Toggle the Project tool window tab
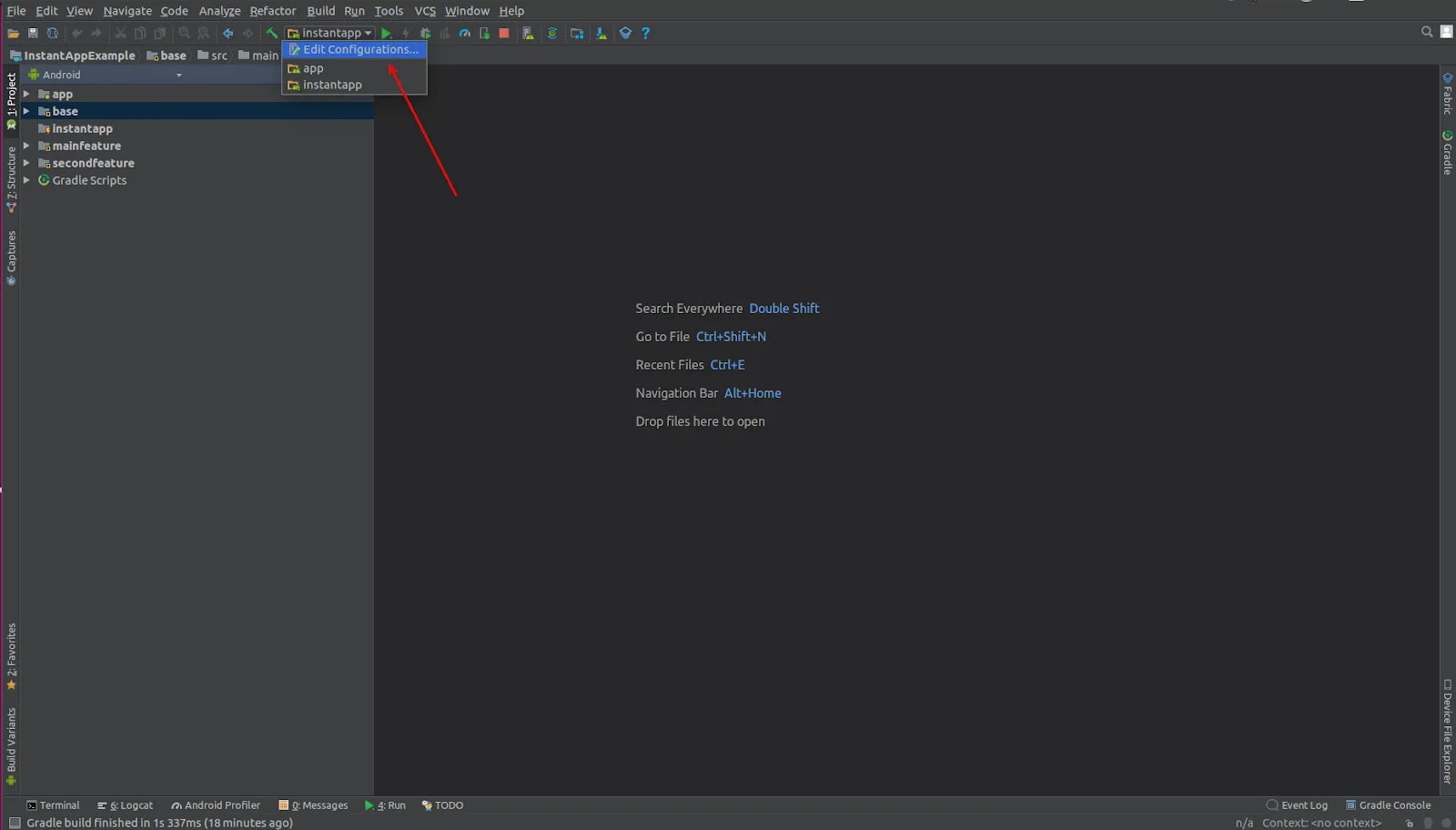Screen dimensions: 1456x830 (x=11, y=100)
